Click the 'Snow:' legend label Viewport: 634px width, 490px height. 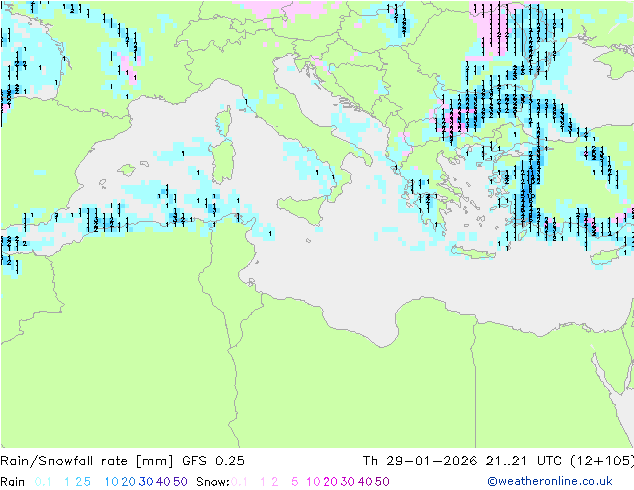pos(213,482)
